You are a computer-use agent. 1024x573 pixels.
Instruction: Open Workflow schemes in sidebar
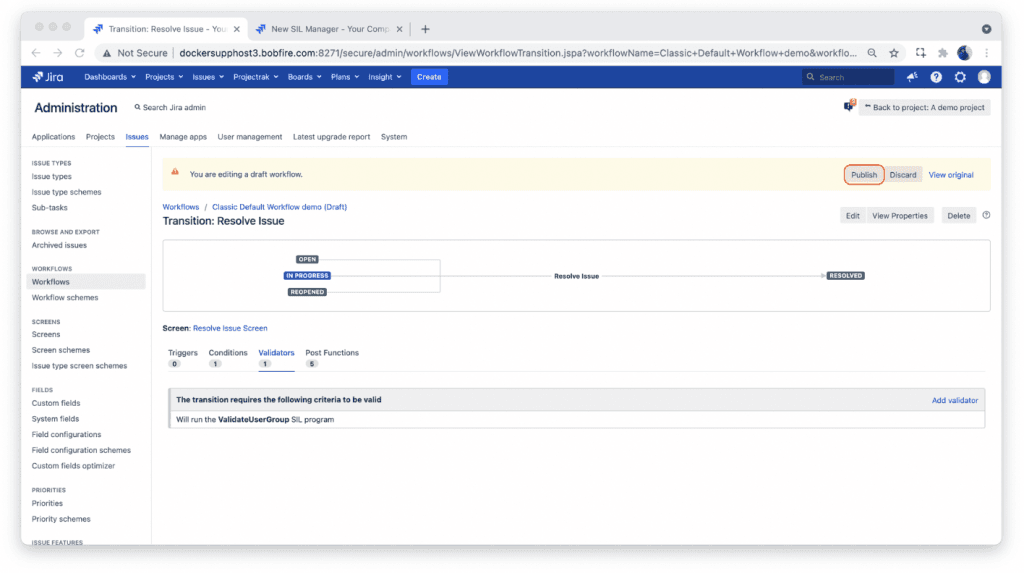pos(65,297)
